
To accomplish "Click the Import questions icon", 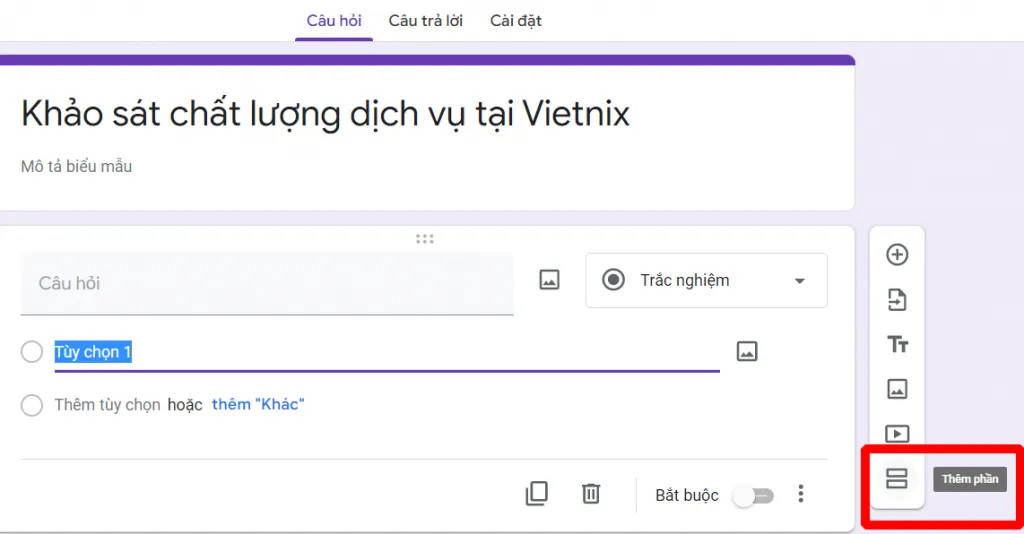I will click(x=897, y=300).
